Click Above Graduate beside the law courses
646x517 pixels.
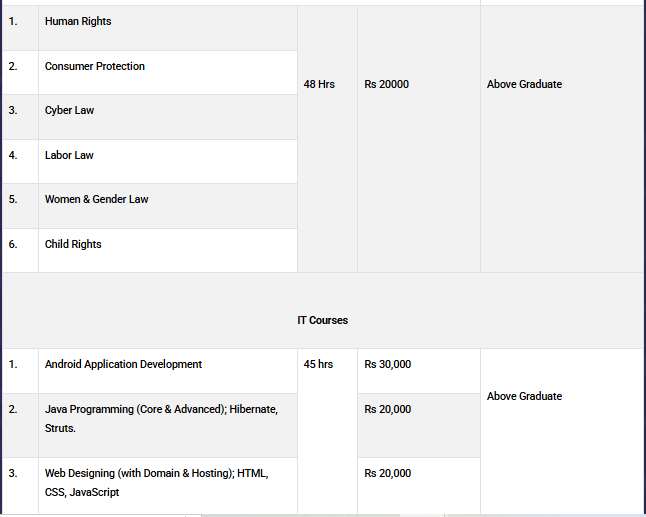click(524, 85)
